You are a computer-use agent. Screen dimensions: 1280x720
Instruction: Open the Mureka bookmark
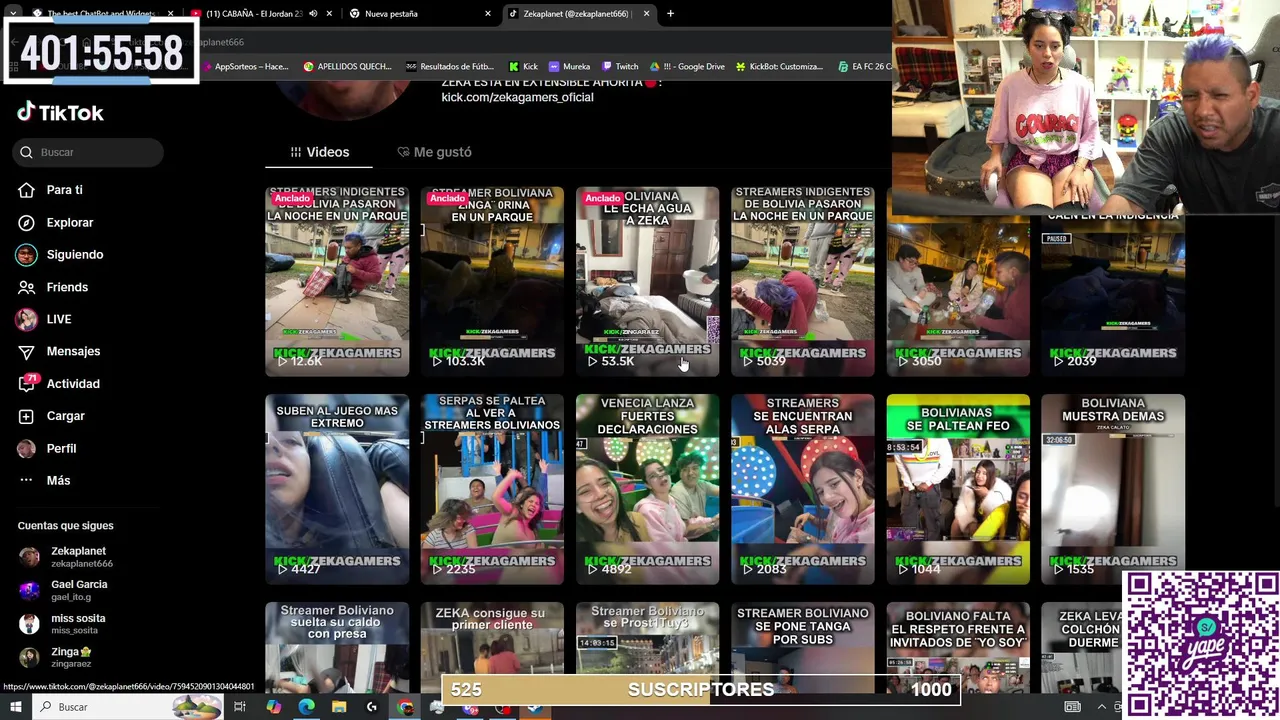[x=569, y=66]
